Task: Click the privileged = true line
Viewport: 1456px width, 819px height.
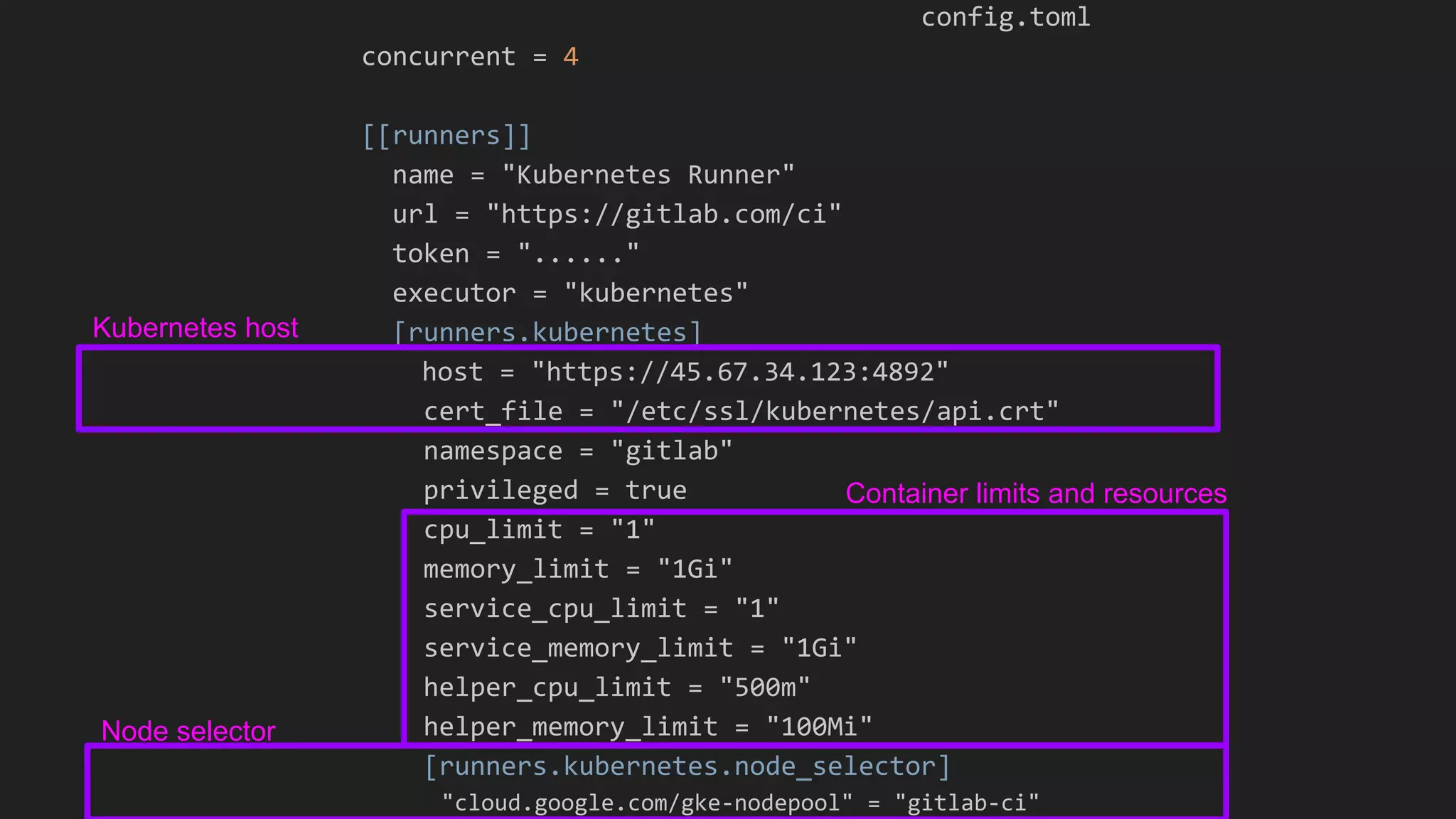Action: pos(555,490)
